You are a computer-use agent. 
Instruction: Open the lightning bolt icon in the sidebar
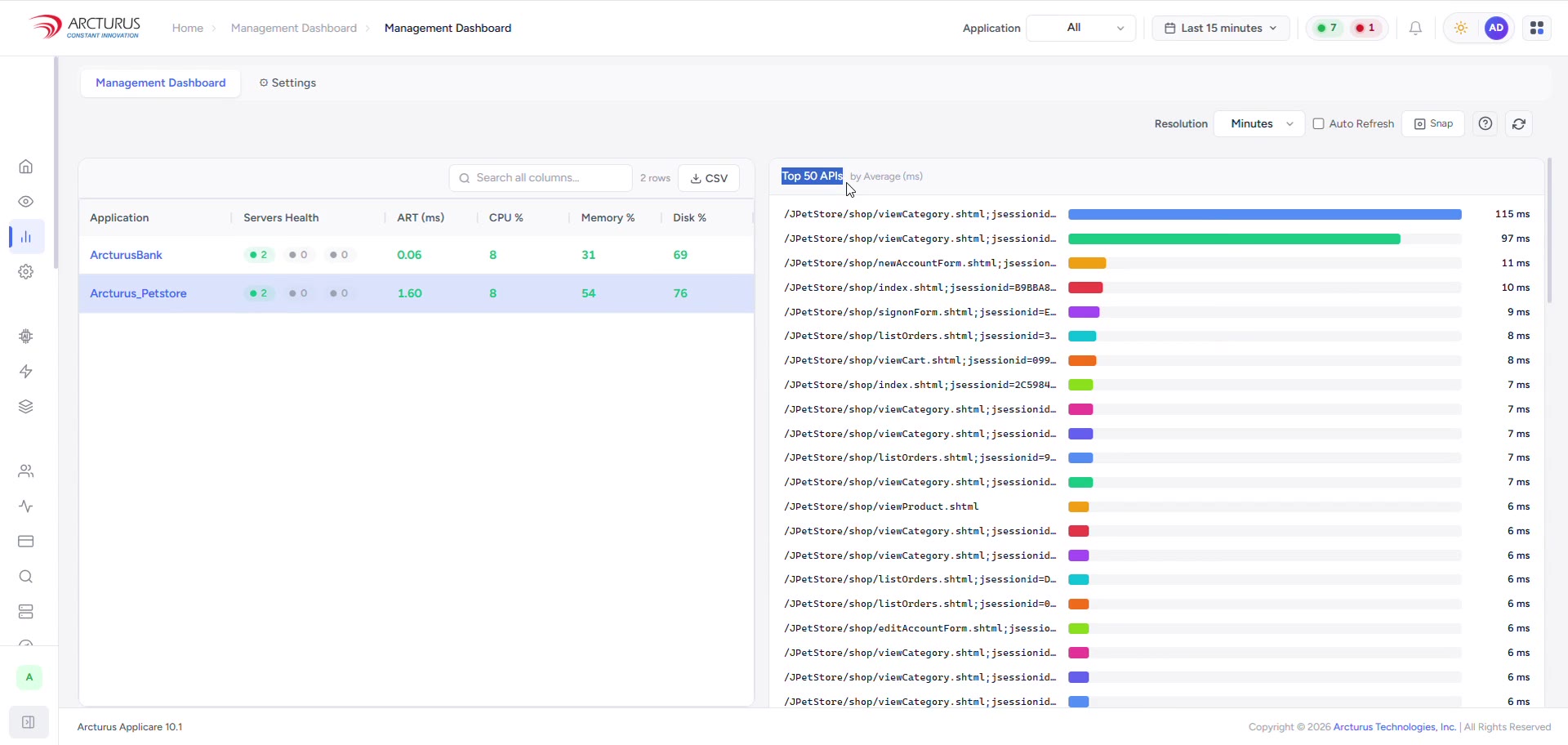pyautogui.click(x=26, y=372)
